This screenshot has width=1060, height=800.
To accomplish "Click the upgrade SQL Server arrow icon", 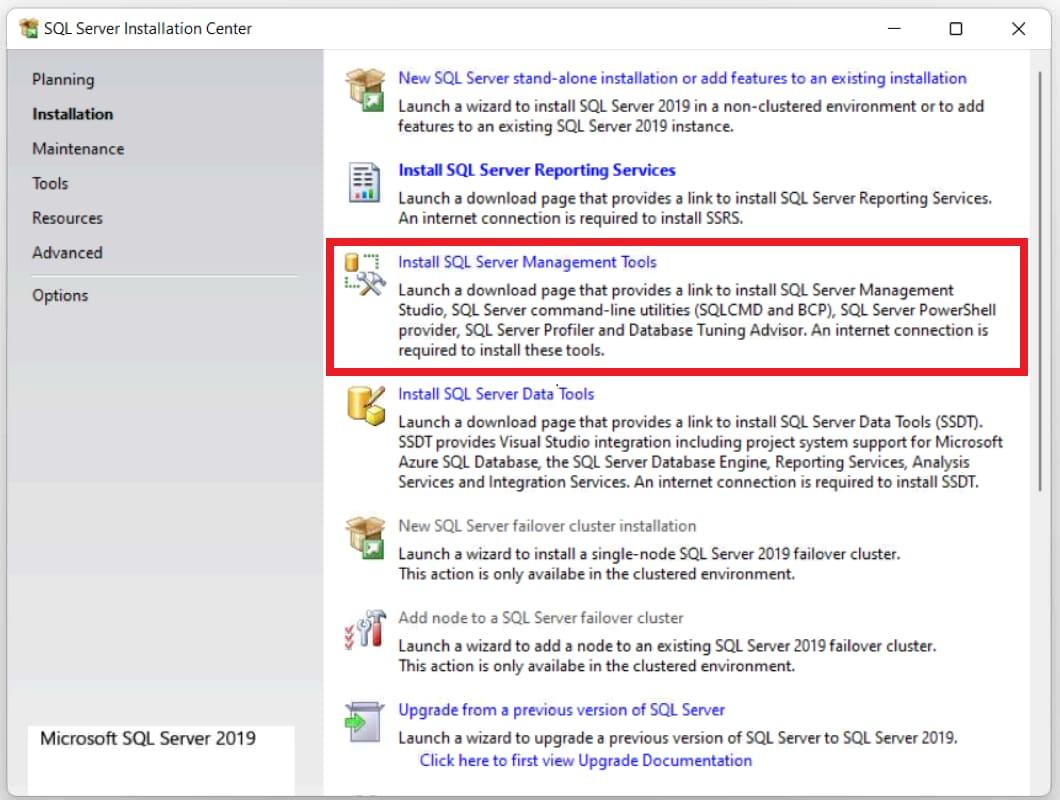I will point(364,720).
